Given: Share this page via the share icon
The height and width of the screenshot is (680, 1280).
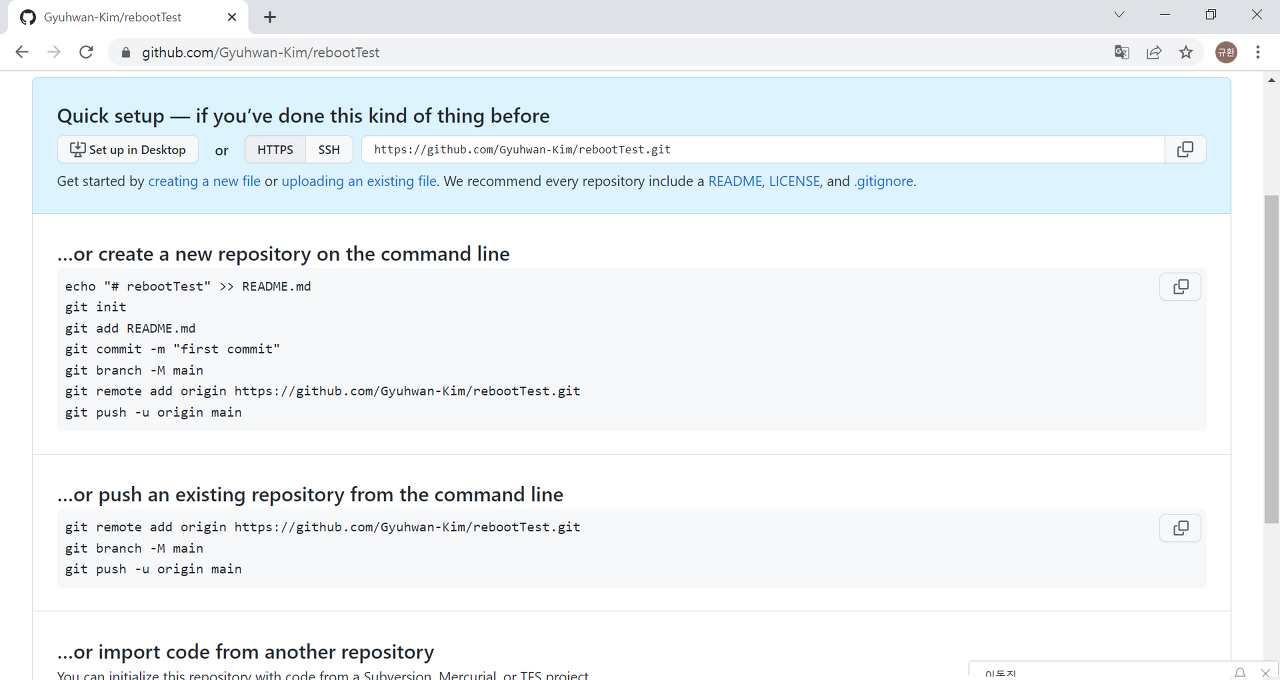Looking at the screenshot, I should tap(1154, 52).
